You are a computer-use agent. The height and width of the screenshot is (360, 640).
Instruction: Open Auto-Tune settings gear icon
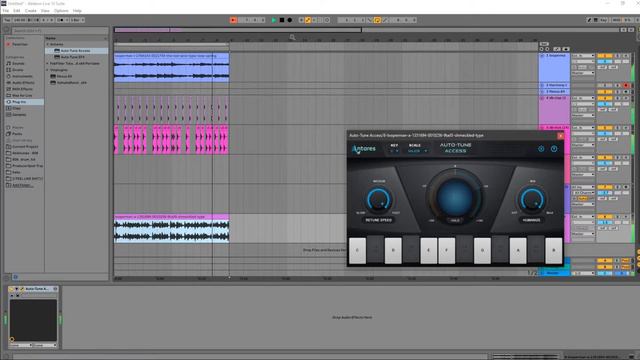click(541, 149)
